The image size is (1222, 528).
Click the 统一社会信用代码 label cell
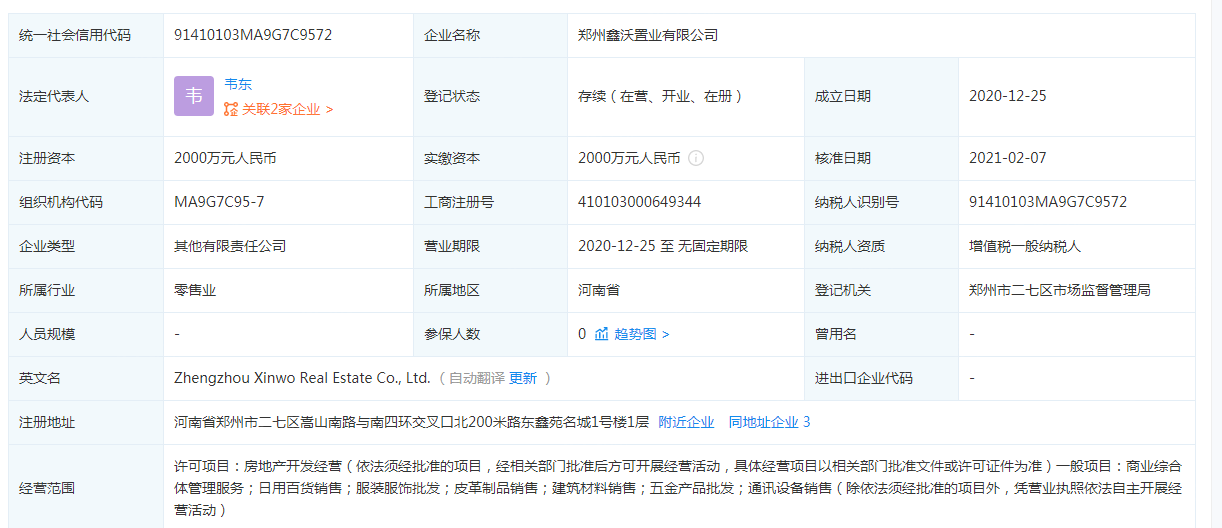click(86, 35)
